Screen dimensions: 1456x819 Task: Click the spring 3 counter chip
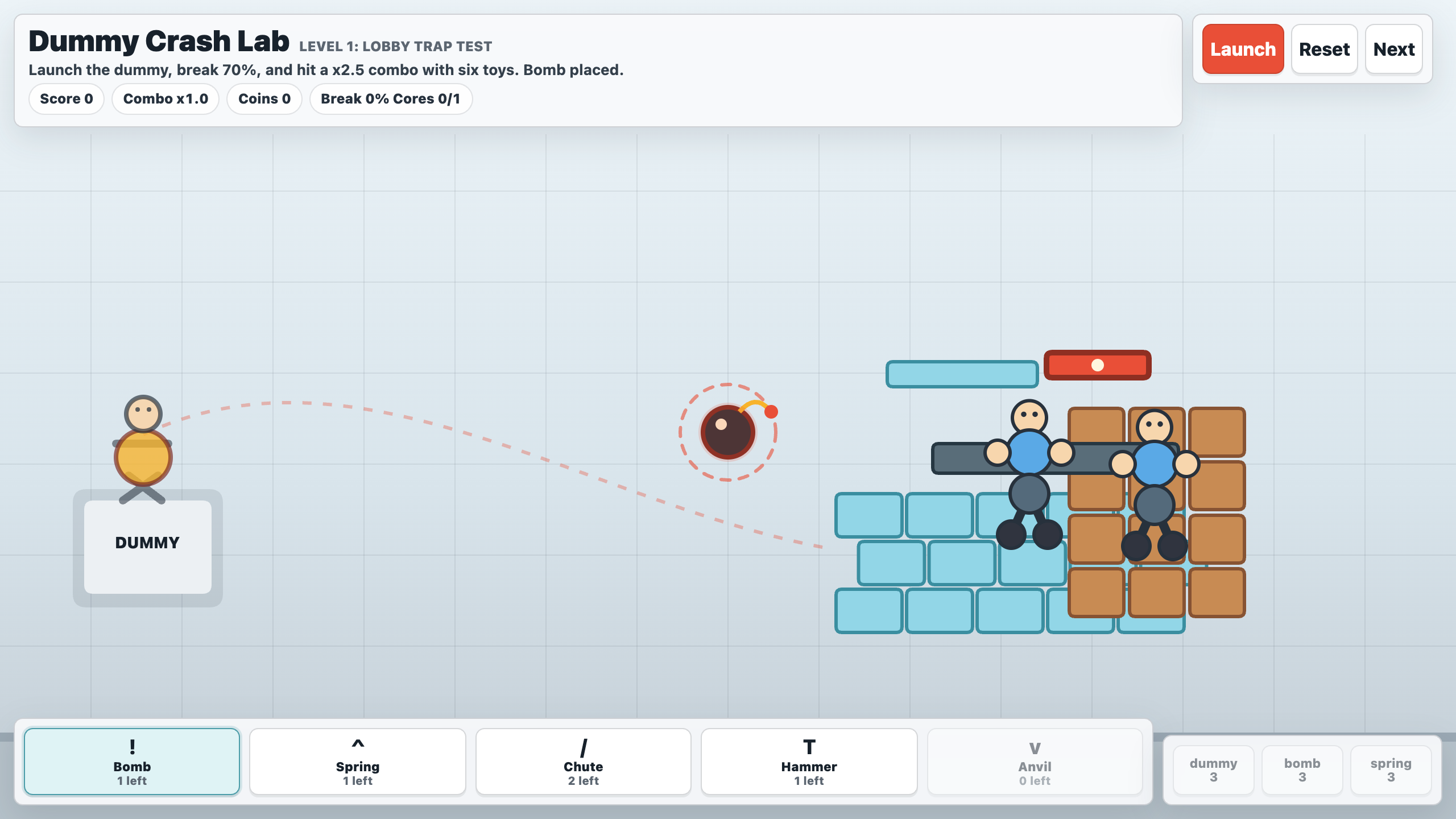(x=1391, y=770)
